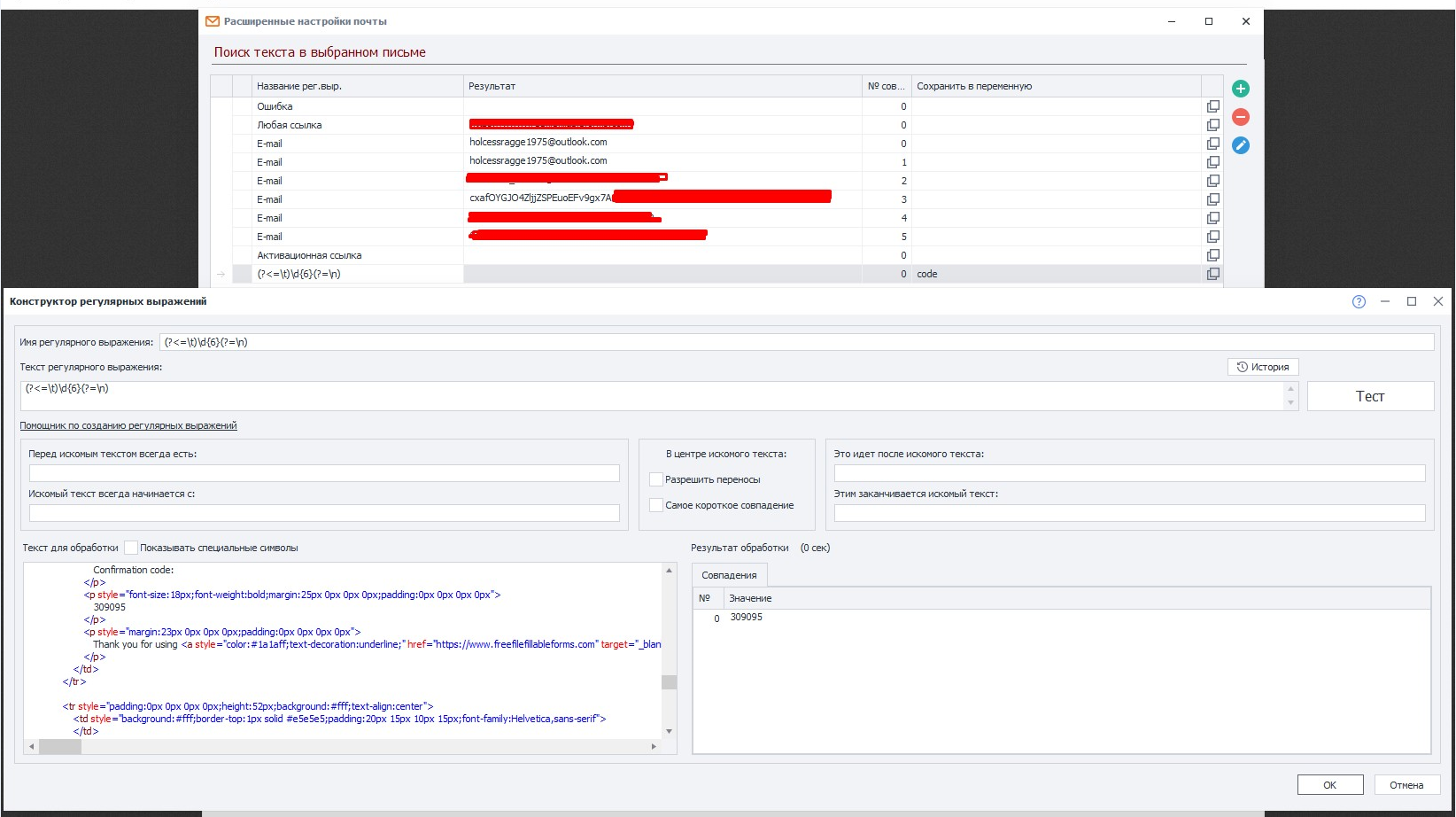Open История with clock icon
The height and width of the screenshot is (817, 1456).
[x=1263, y=367]
